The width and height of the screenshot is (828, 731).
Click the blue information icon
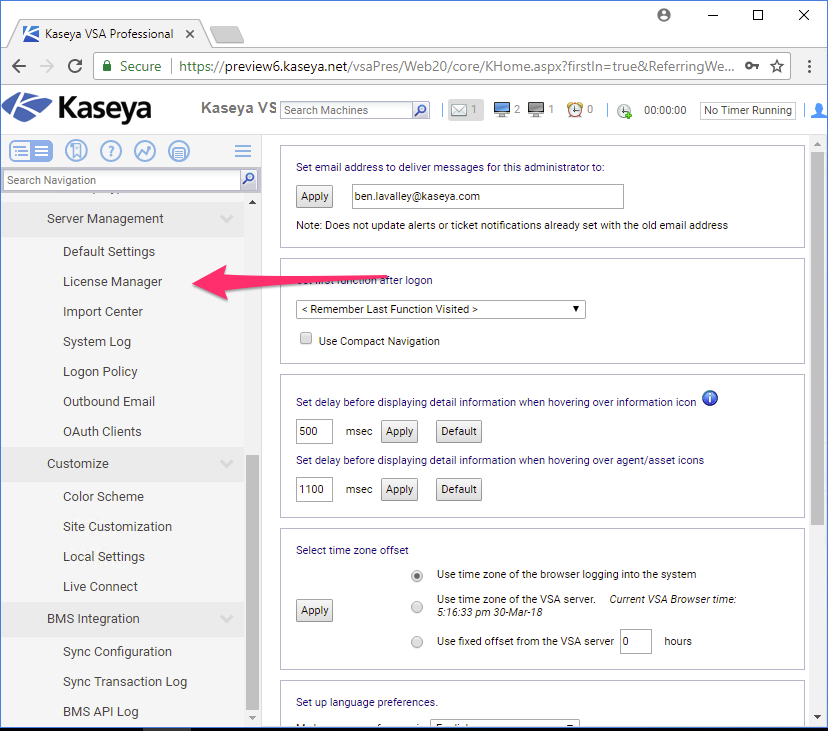710,398
